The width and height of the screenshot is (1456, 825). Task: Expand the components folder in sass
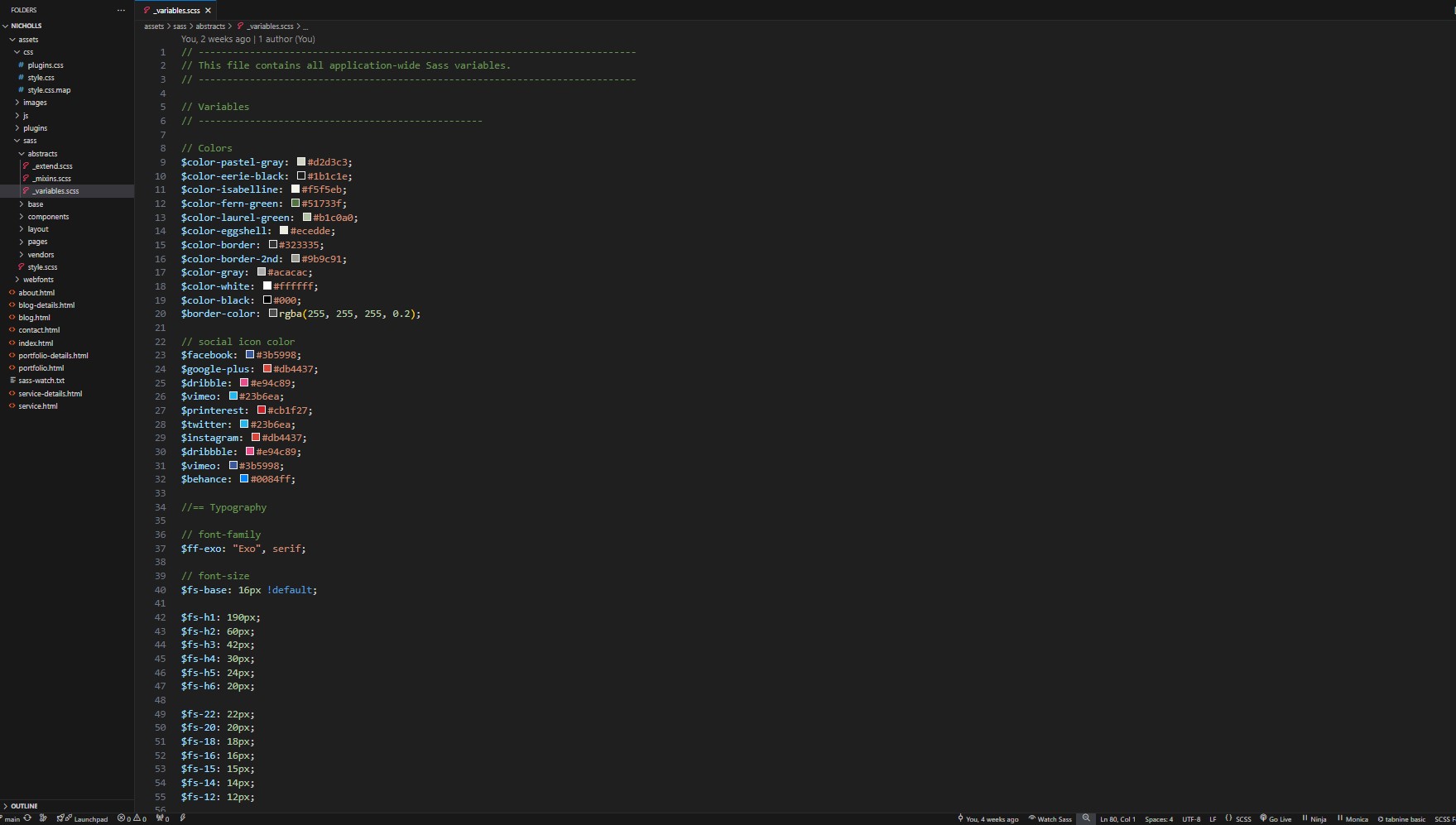tap(48, 217)
